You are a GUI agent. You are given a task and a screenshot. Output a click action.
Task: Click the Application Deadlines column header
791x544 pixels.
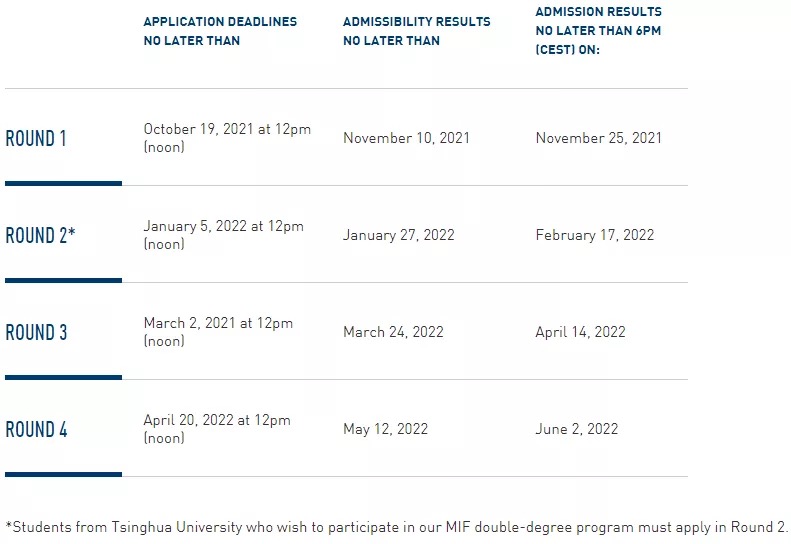point(220,31)
